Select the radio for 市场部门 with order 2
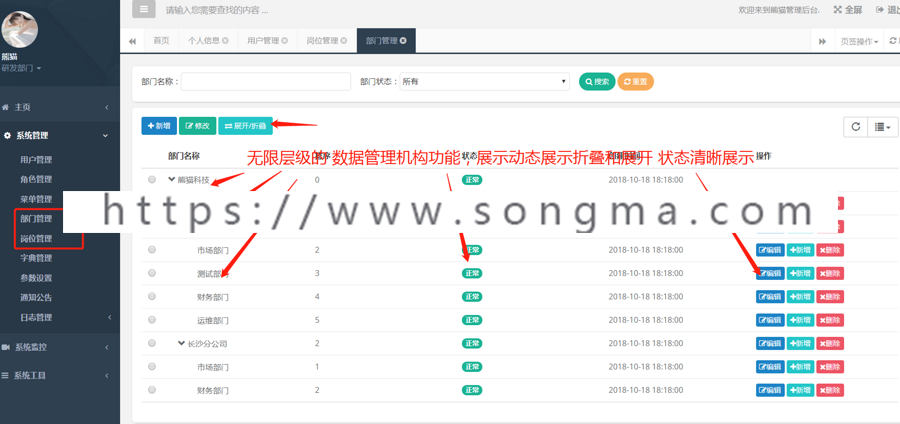This screenshot has height=424, width=900. click(152, 250)
